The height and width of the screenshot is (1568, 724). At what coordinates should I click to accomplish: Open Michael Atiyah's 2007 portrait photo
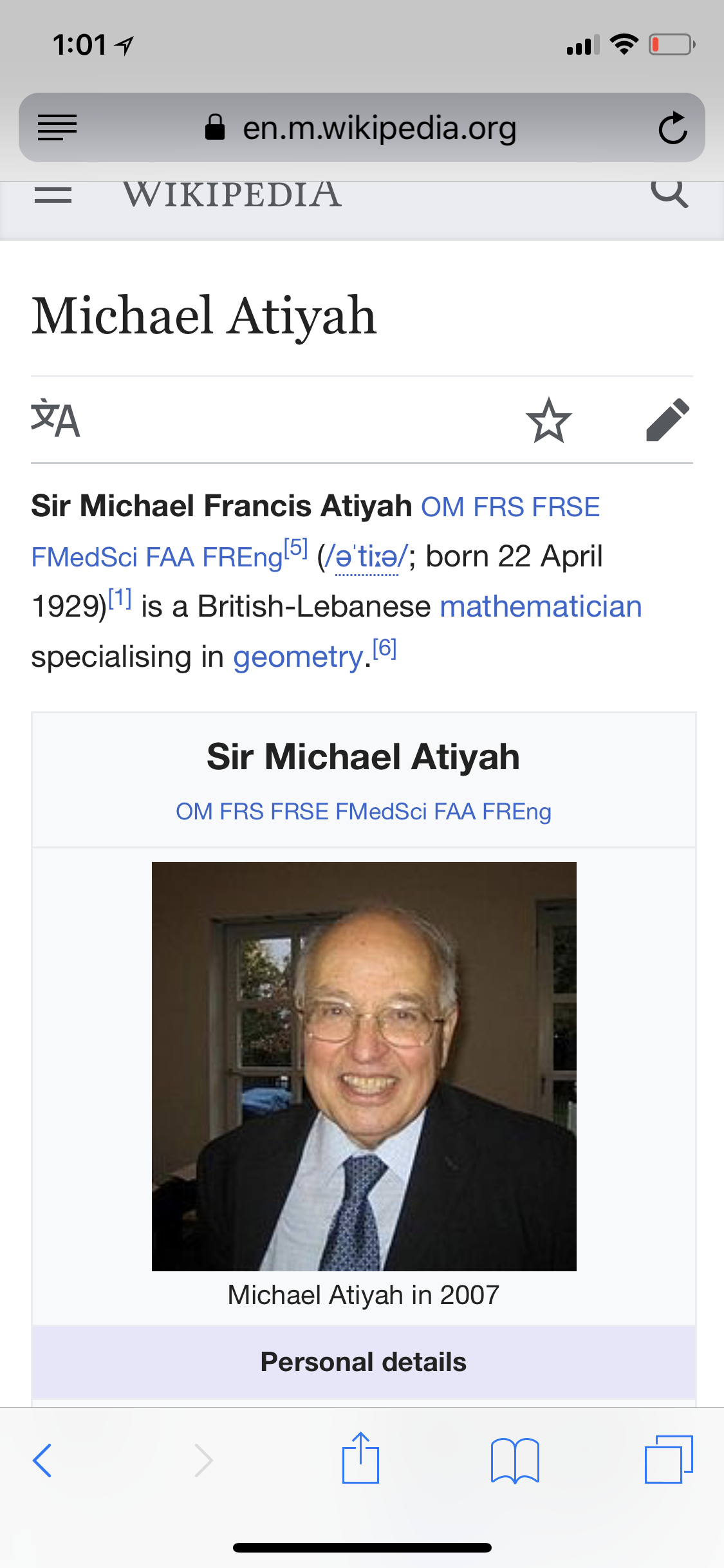(x=364, y=1066)
